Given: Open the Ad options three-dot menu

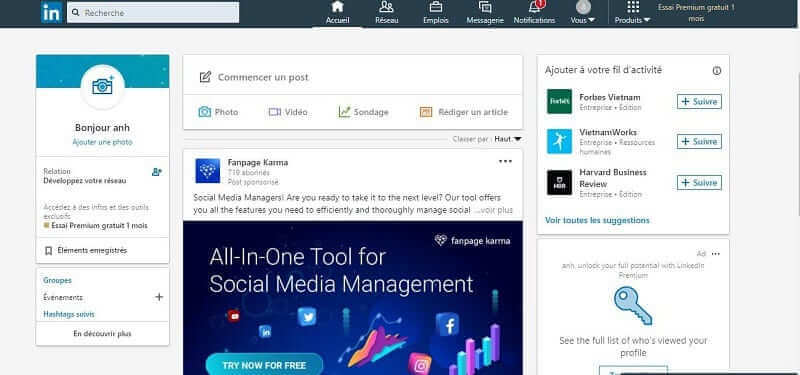Looking at the screenshot, I should pyautogui.click(x=716, y=254).
